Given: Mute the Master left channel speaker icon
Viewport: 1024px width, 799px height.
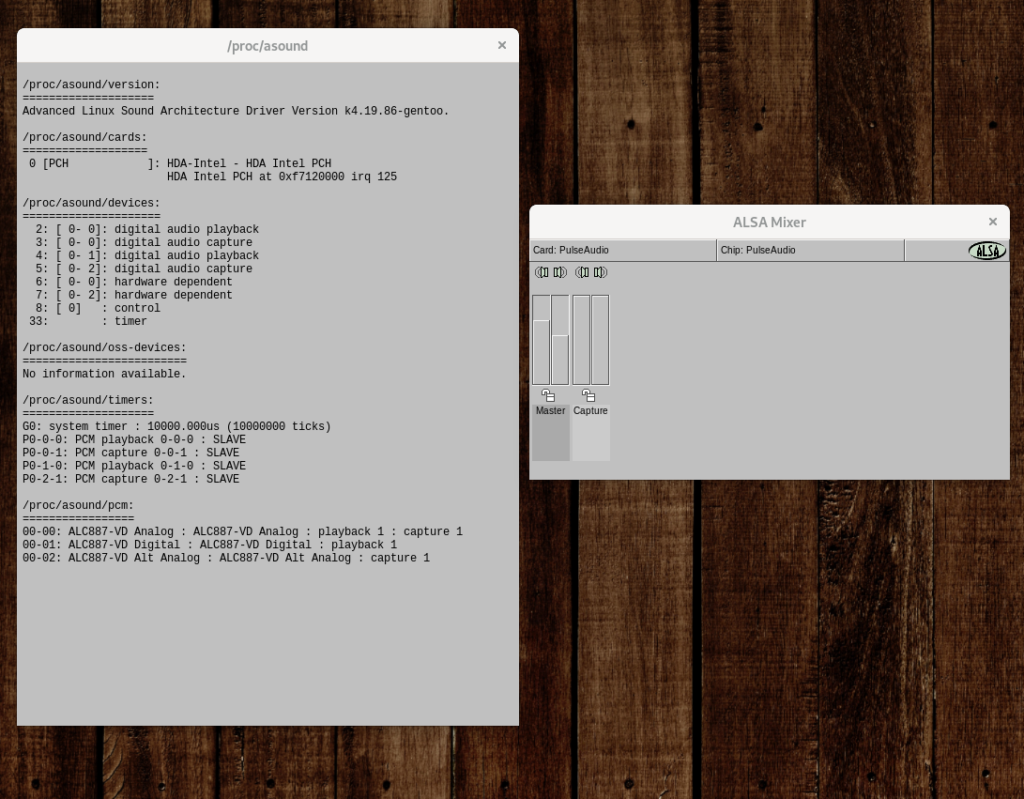Looking at the screenshot, I should click(542, 272).
